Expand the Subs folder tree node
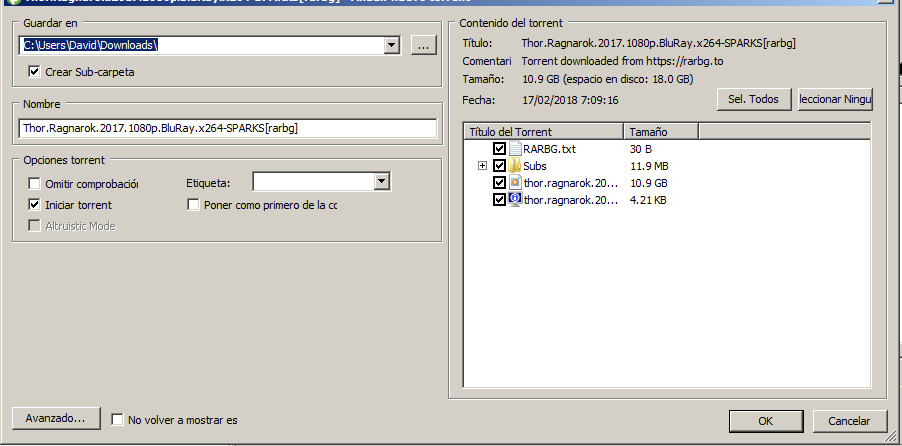The image size is (902, 446). 482,166
